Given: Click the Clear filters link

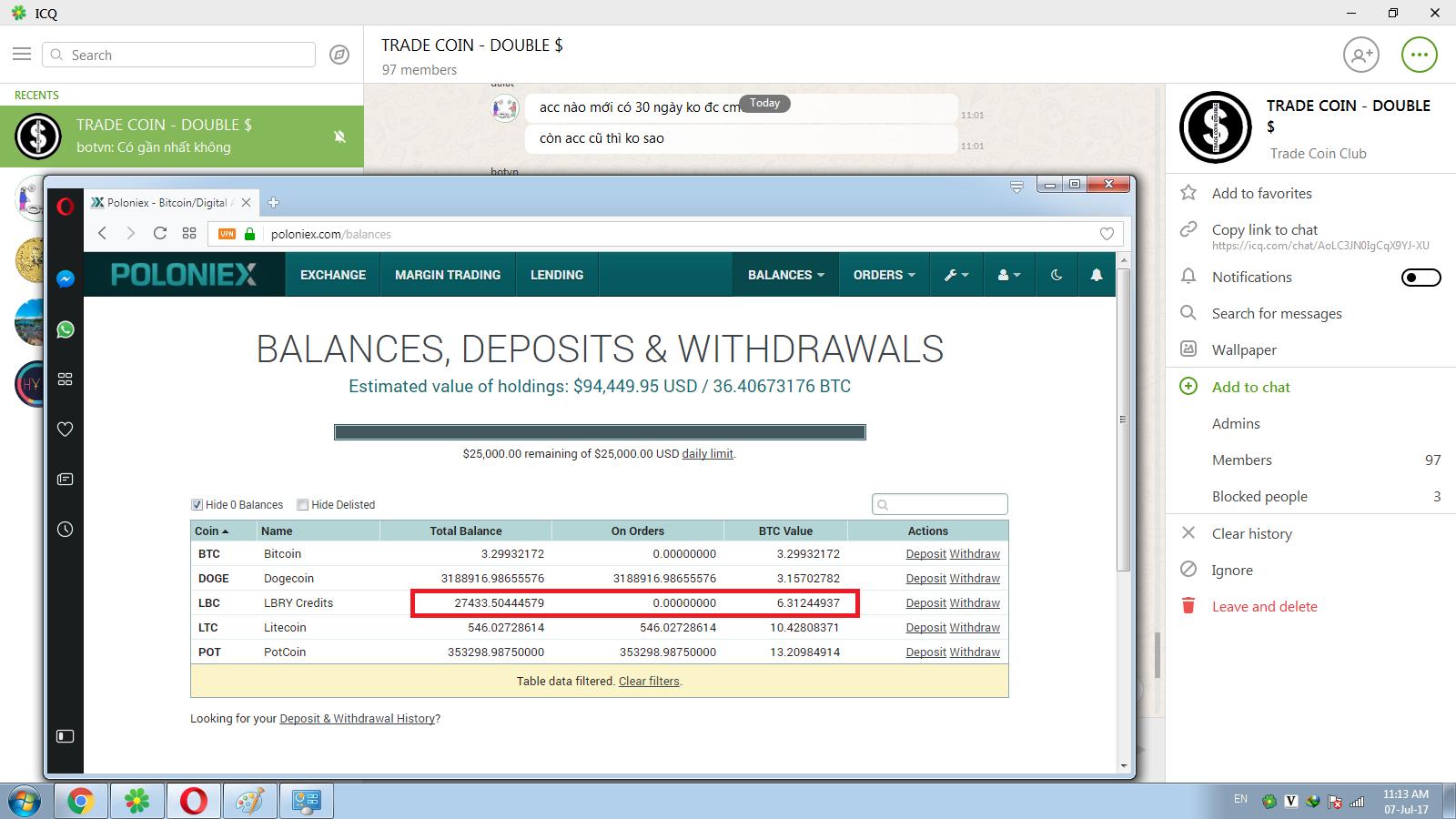Looking at the screenshot, I should click(649, 682).
